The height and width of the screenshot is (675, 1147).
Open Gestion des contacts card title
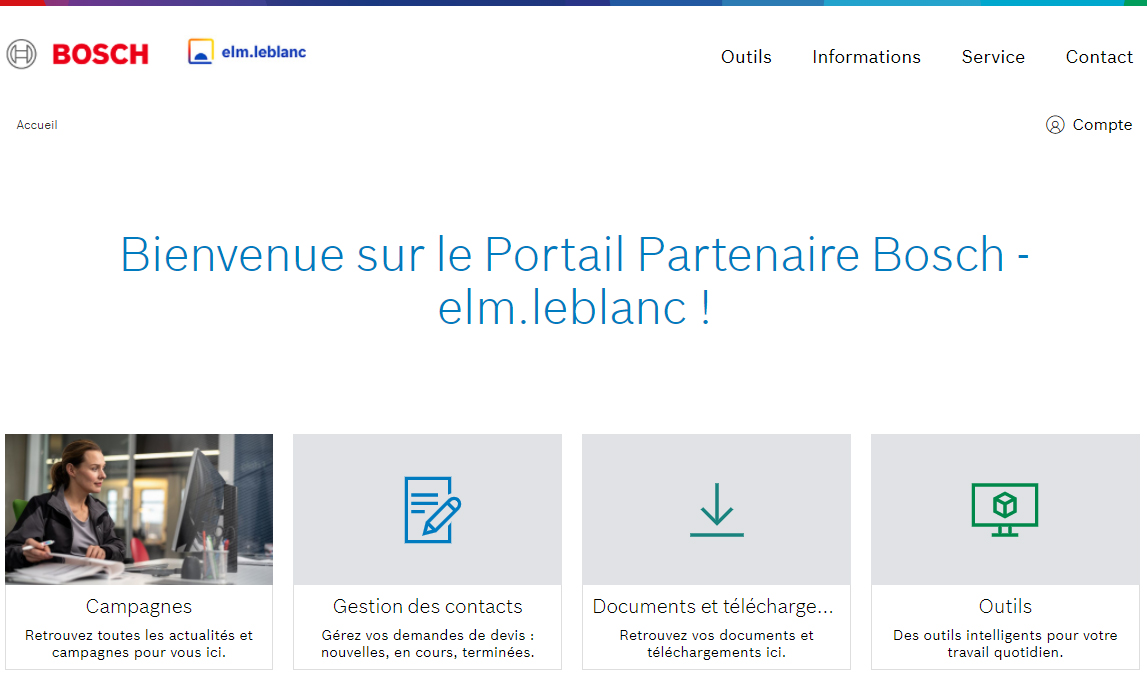(x=428, y=606)
